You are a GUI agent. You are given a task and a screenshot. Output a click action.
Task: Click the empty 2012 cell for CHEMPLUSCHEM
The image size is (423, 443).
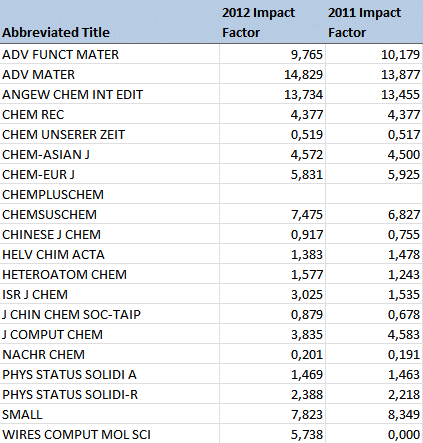272,194
